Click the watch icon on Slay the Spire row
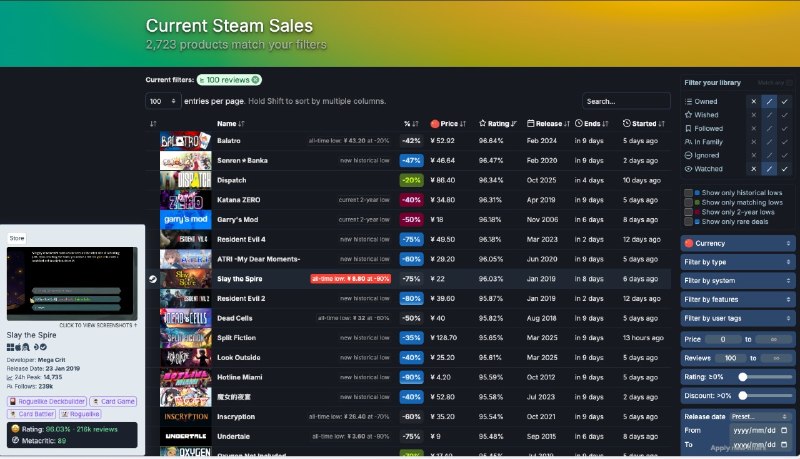Screen dimensions: 800x459 click(x=153, y=279)
